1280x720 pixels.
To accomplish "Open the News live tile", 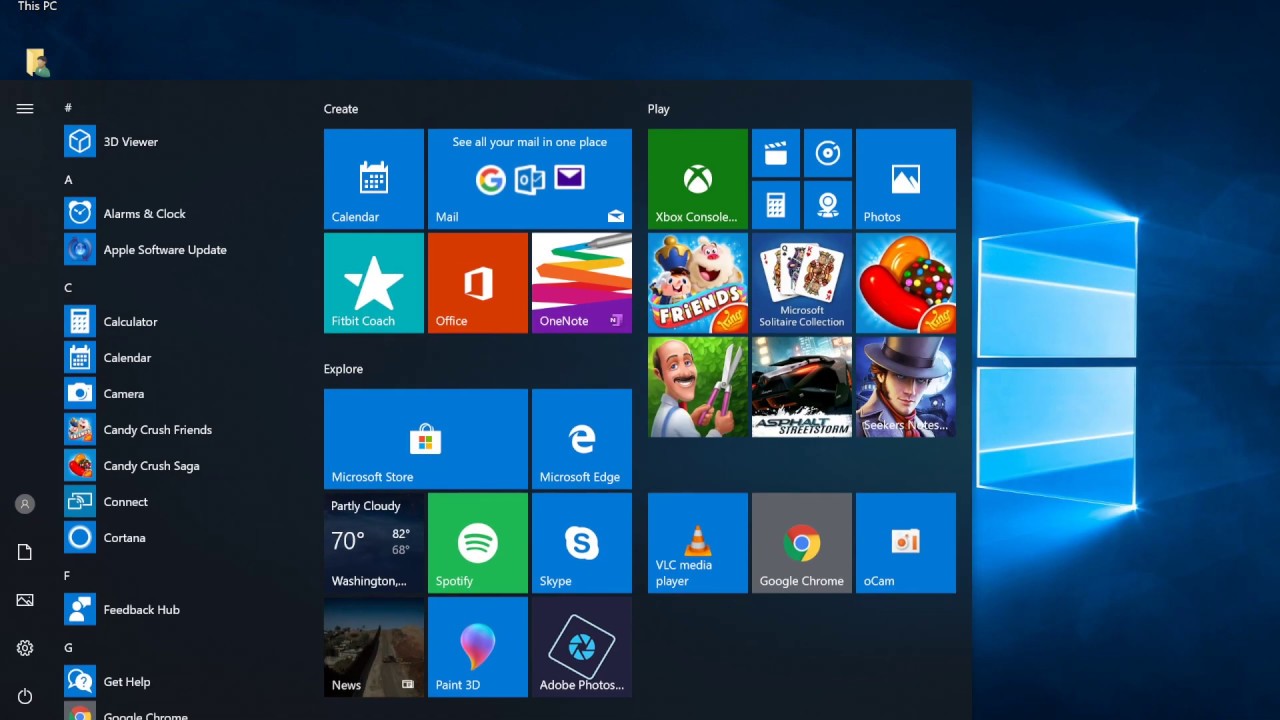I will pos(374,647).
